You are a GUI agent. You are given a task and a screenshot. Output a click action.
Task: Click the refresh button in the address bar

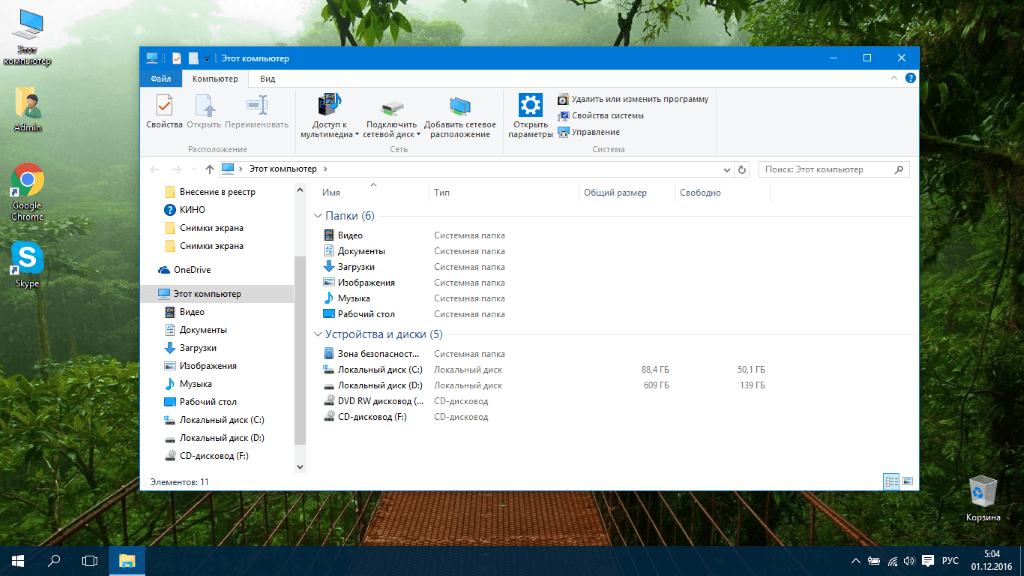(x=741, y=169)
